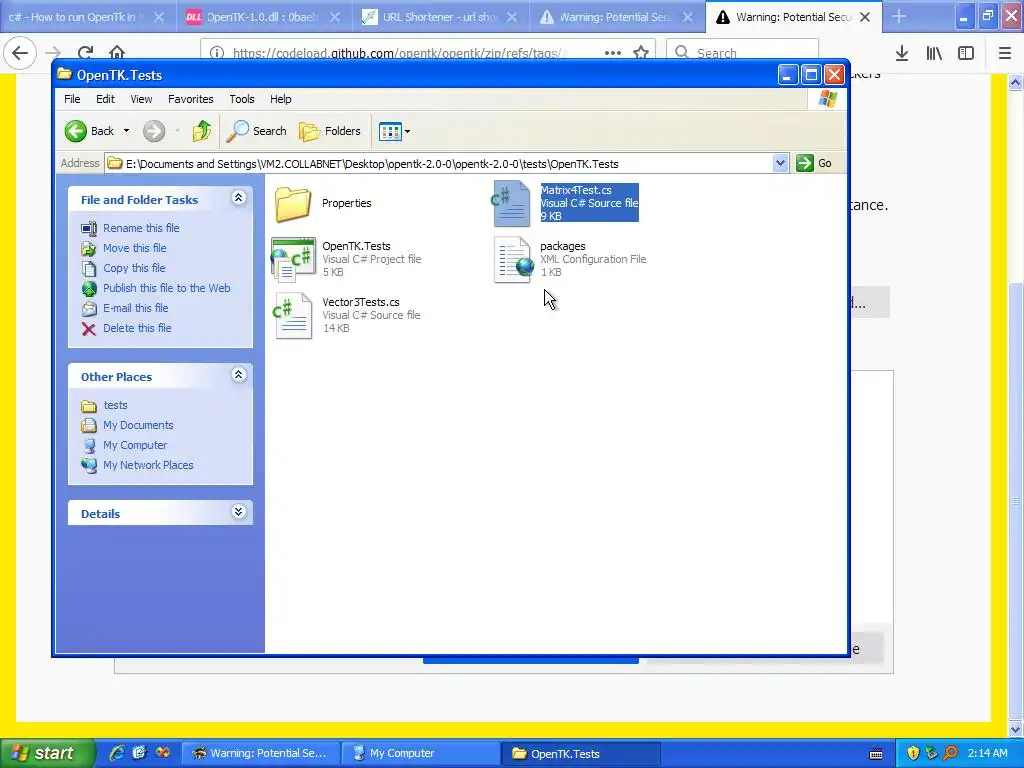This screenshot has width=1024, height=768.
Task: Bookmark the page with the star icon
Action: tap(641, 53)
